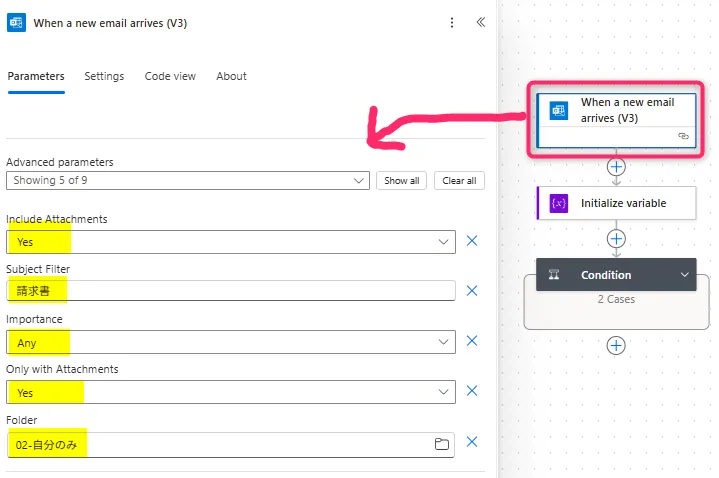This screenshot has width=719, height=478.
Task: Add step below Initialize variable
Action: (x=617, y=239)
